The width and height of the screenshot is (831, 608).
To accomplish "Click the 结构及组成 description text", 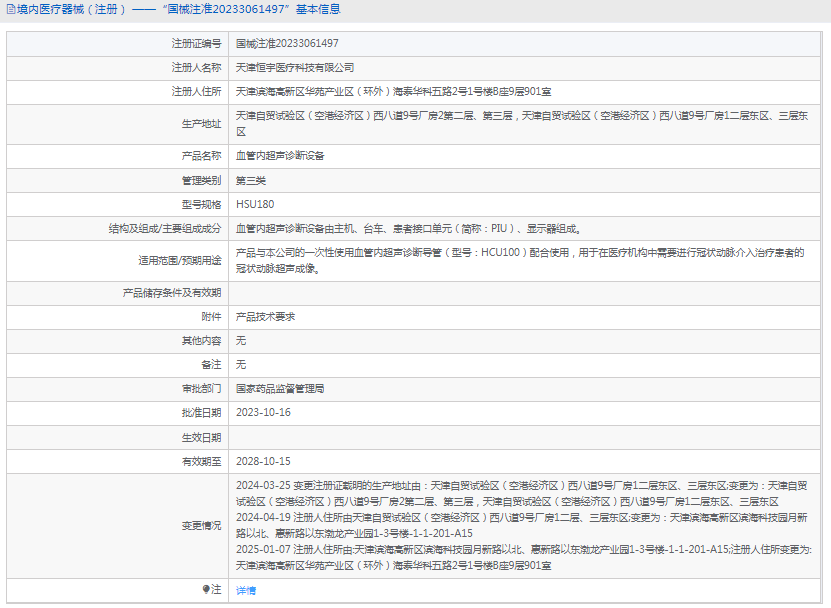I will point(409,229).
